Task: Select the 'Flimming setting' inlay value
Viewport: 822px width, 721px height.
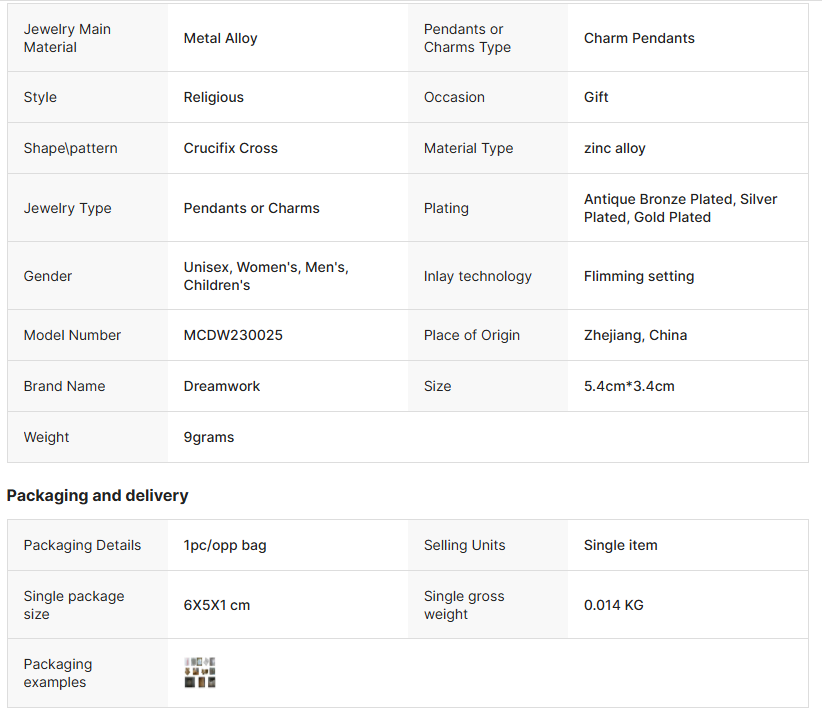Action: coord(638,276)
